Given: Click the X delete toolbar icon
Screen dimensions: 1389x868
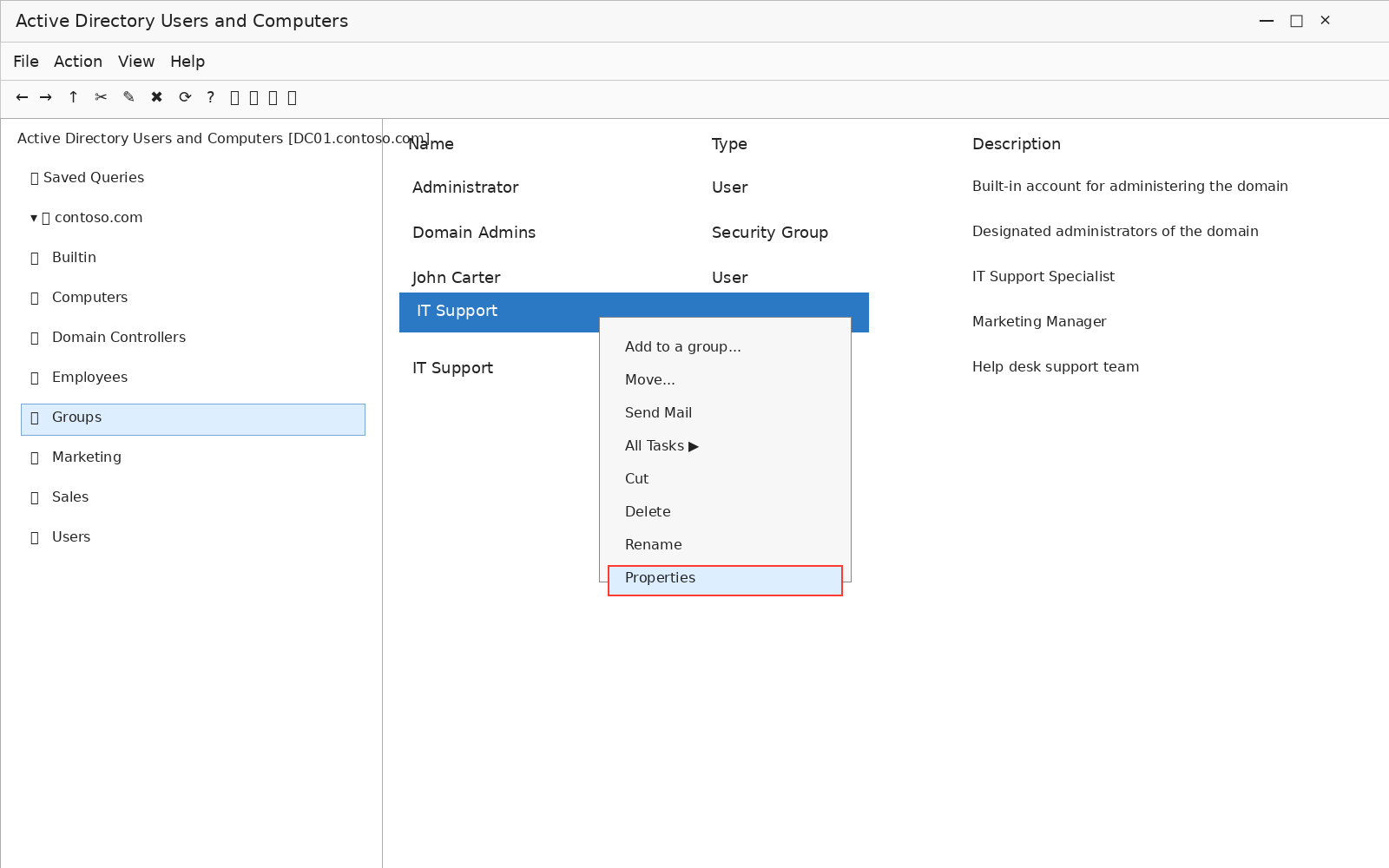Looking at the screenshot, I should click(x=156, y=97).
